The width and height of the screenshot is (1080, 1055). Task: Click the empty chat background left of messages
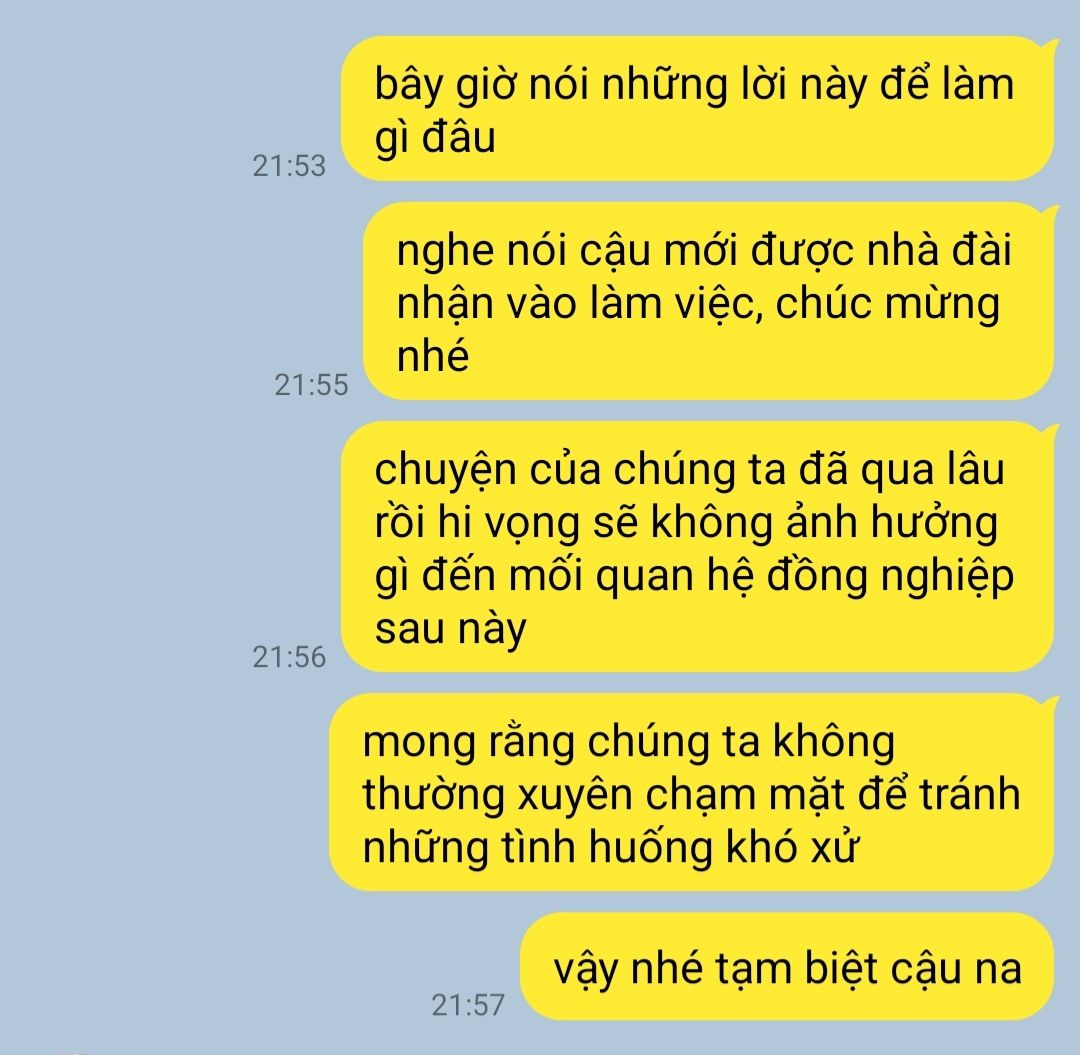124,523
